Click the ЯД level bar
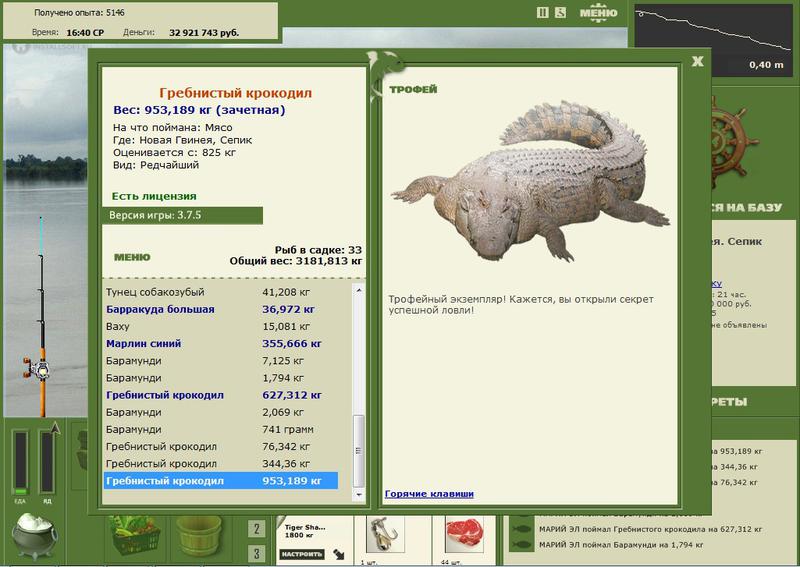Viewport: 800px width, 567px height. coord(47,463)
